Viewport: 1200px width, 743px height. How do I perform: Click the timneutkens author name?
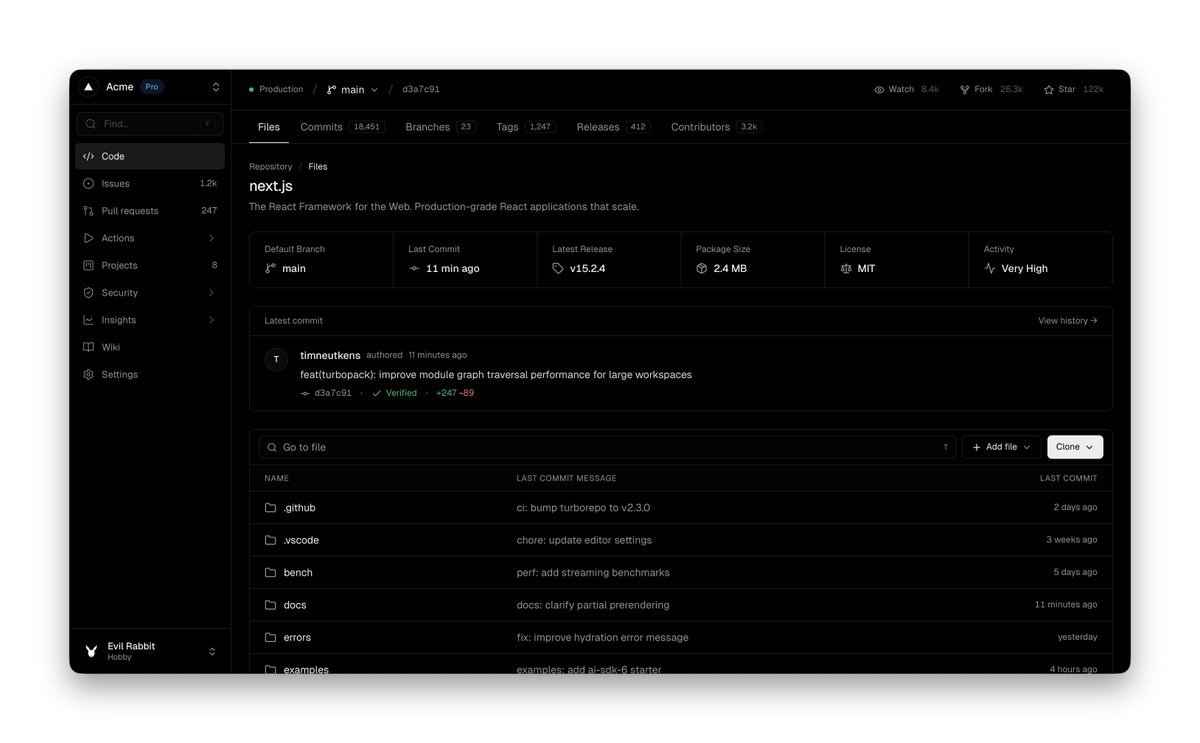click(x=330, y=355)
